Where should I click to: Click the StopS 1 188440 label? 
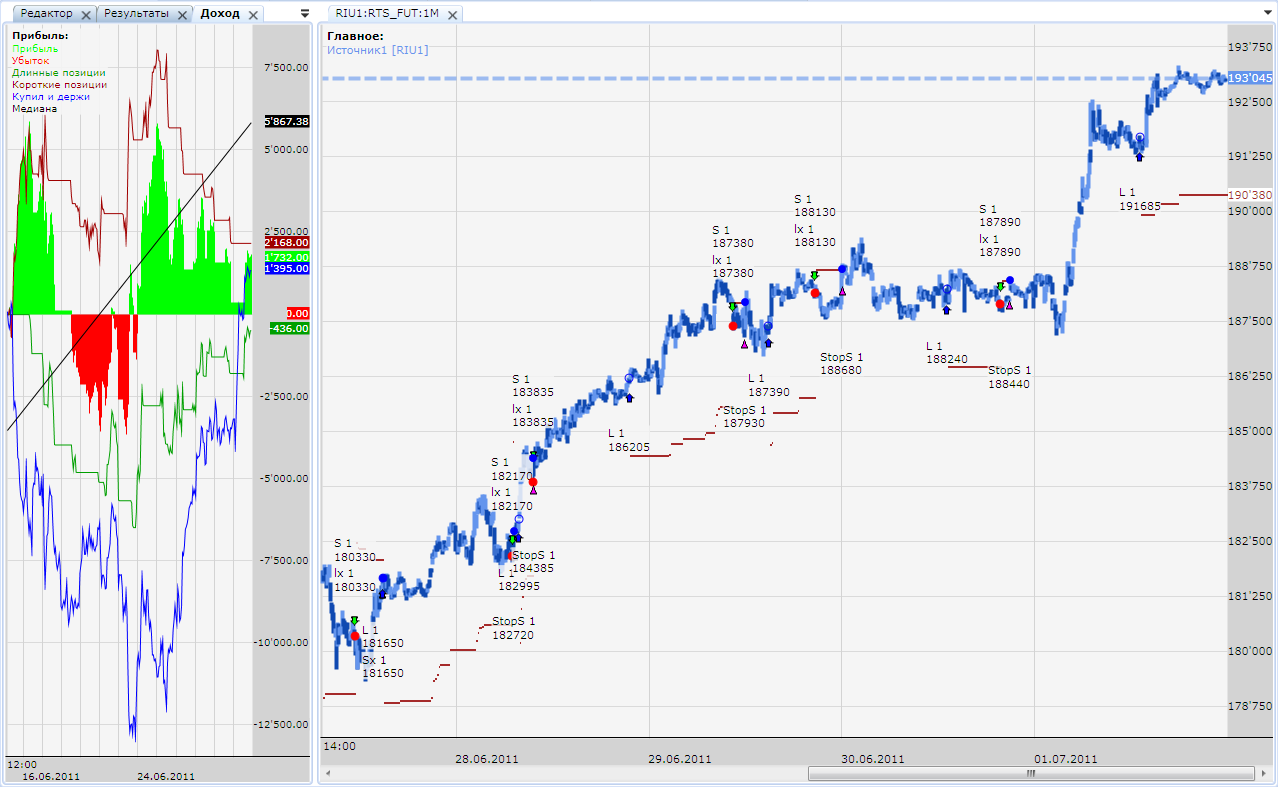coord(1009,376)
